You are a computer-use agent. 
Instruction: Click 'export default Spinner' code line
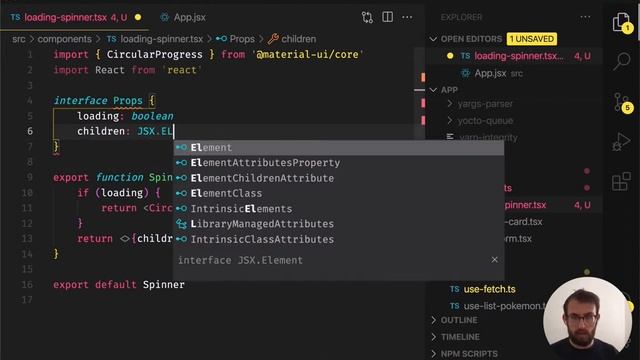[119, 284]
